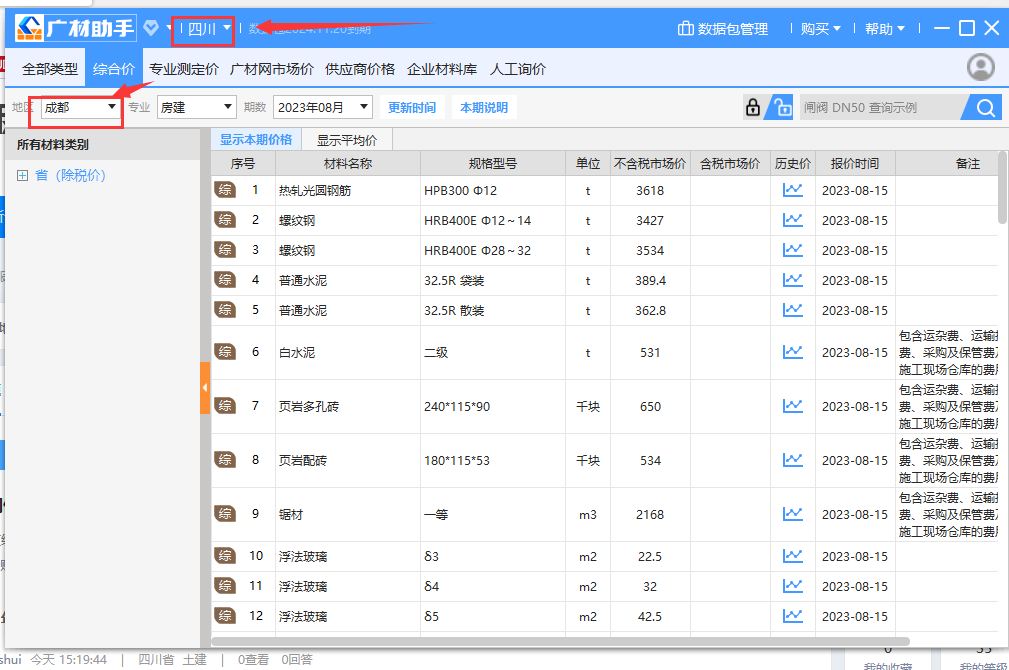Viewport: 1009px width, 670px height.
Task: Click the 综 badge on row 1
Action: pos(225,190)
